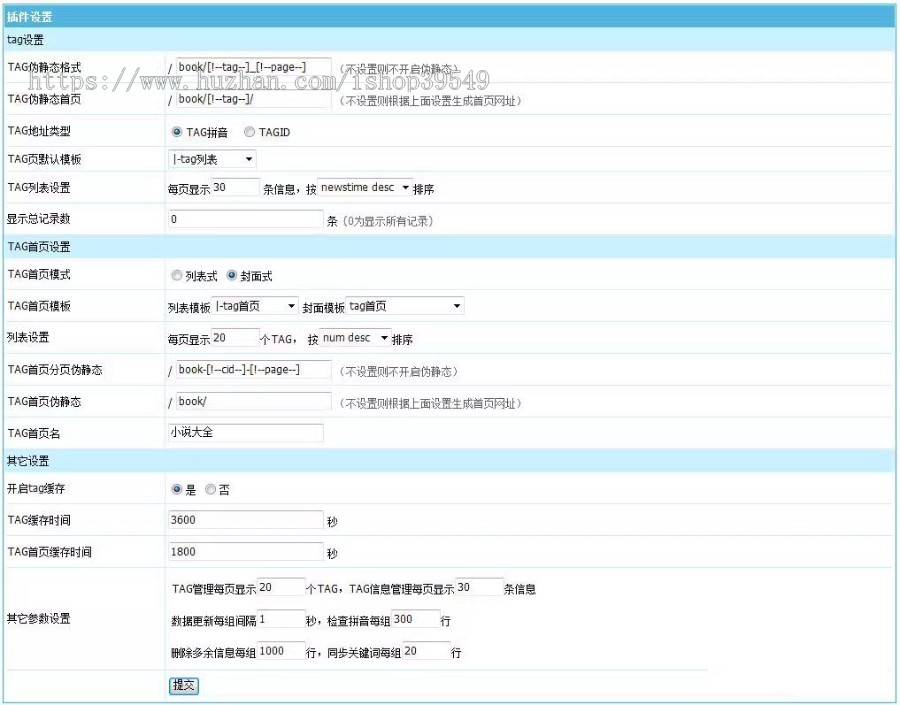Focus the TAG伪静态格式 input field

point(254,67)
